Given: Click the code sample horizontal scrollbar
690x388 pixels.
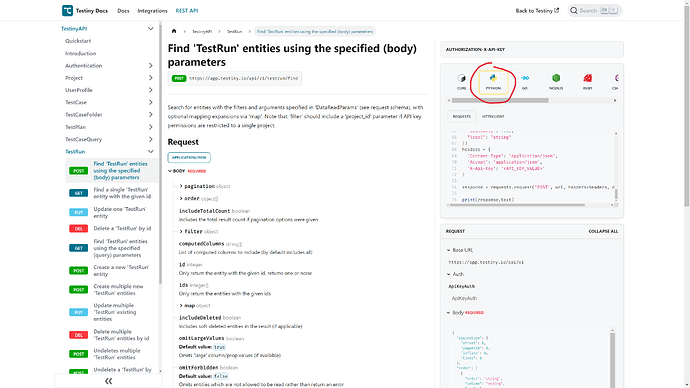Looking at the screenshot, I should [x=518, y=205].
